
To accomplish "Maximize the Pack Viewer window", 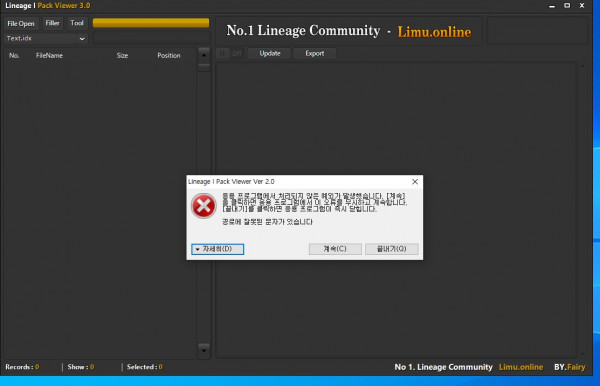I will click(567, 6).
